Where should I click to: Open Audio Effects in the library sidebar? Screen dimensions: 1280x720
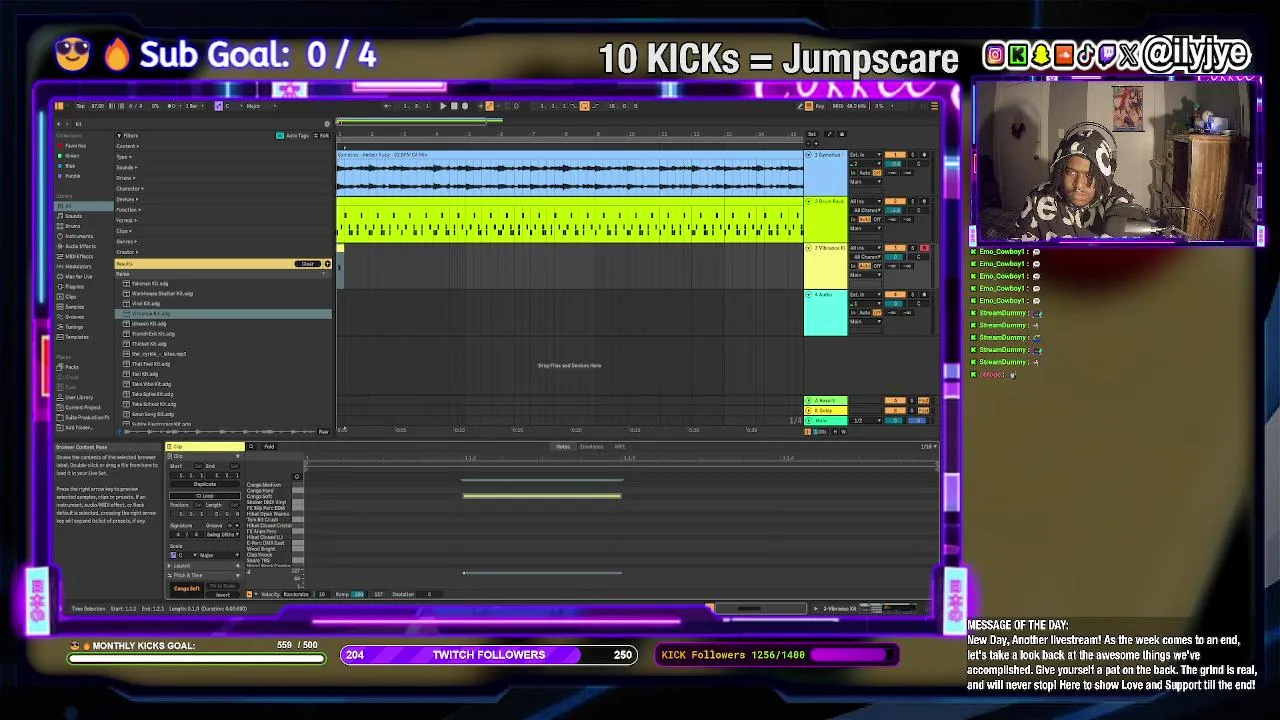click(78, 246)
